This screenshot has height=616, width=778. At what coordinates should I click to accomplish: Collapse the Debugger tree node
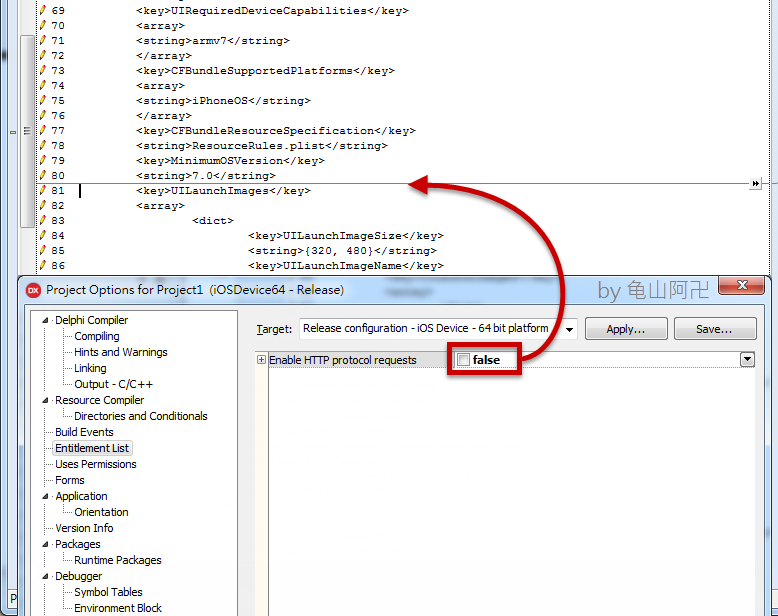coord(45,576)
